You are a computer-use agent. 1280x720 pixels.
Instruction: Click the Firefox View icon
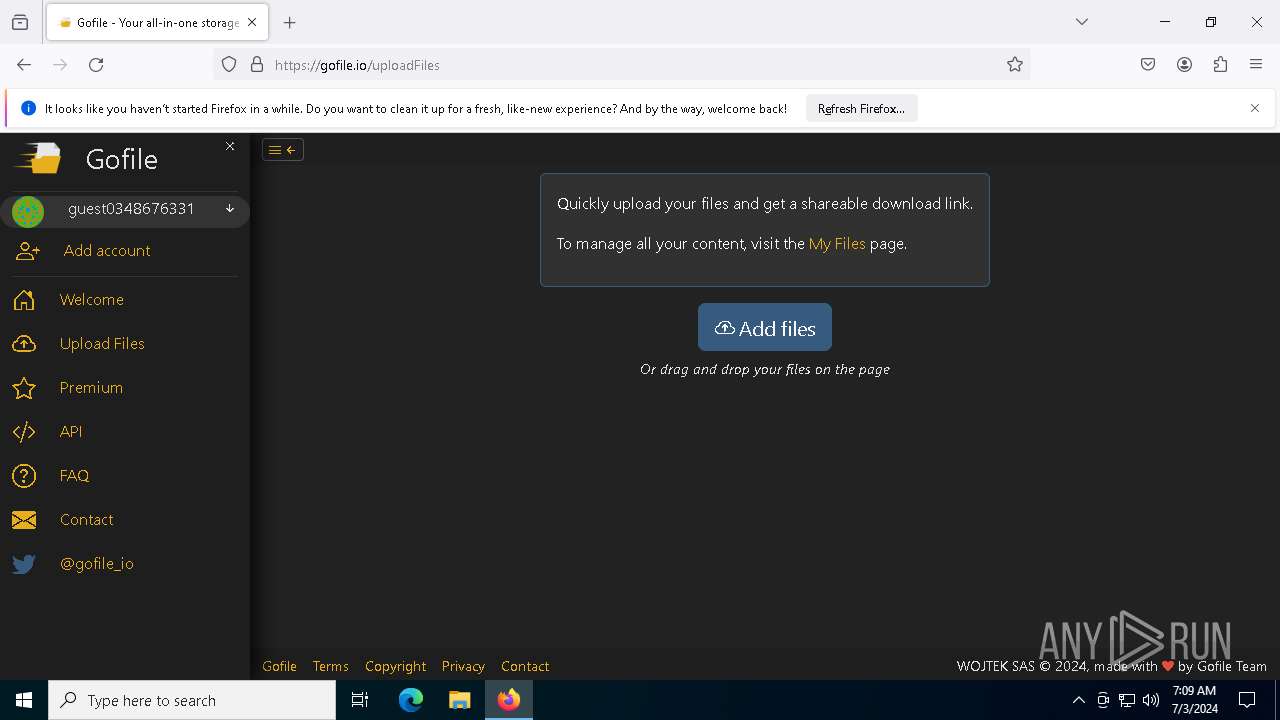coord(20,22)
